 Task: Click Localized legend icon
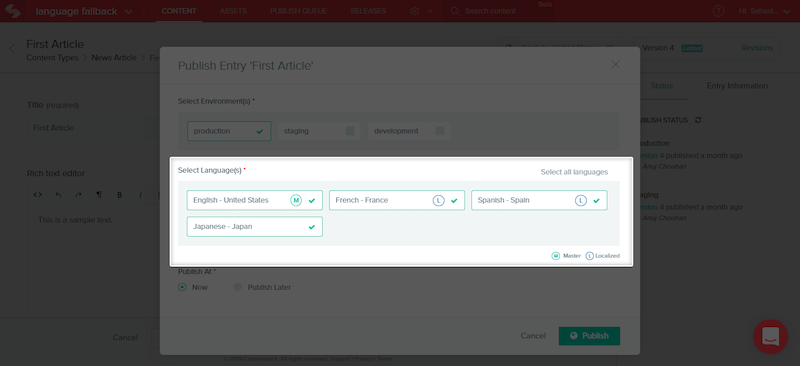[589, 256]
